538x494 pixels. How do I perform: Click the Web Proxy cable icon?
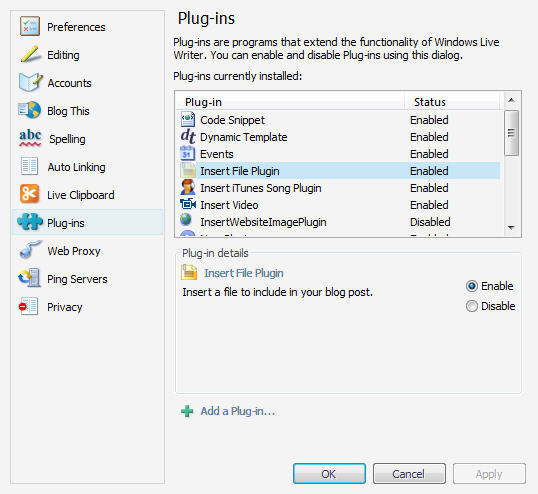[30, 250]
